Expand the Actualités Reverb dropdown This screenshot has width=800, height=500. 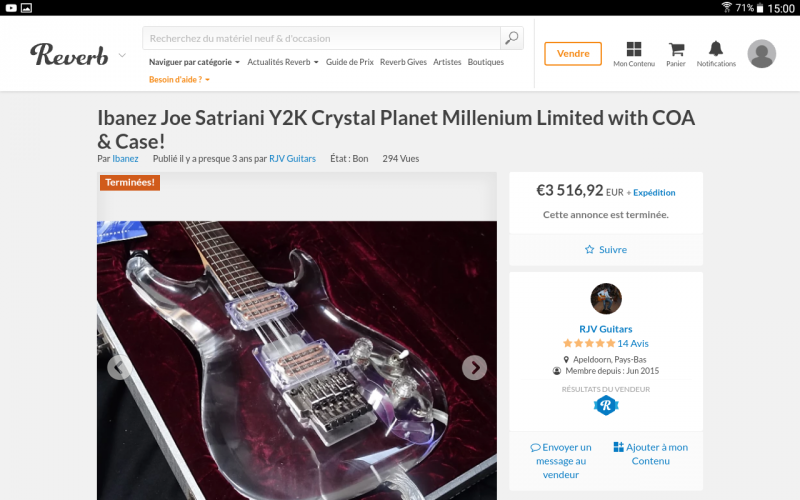[x=283, y=62]
